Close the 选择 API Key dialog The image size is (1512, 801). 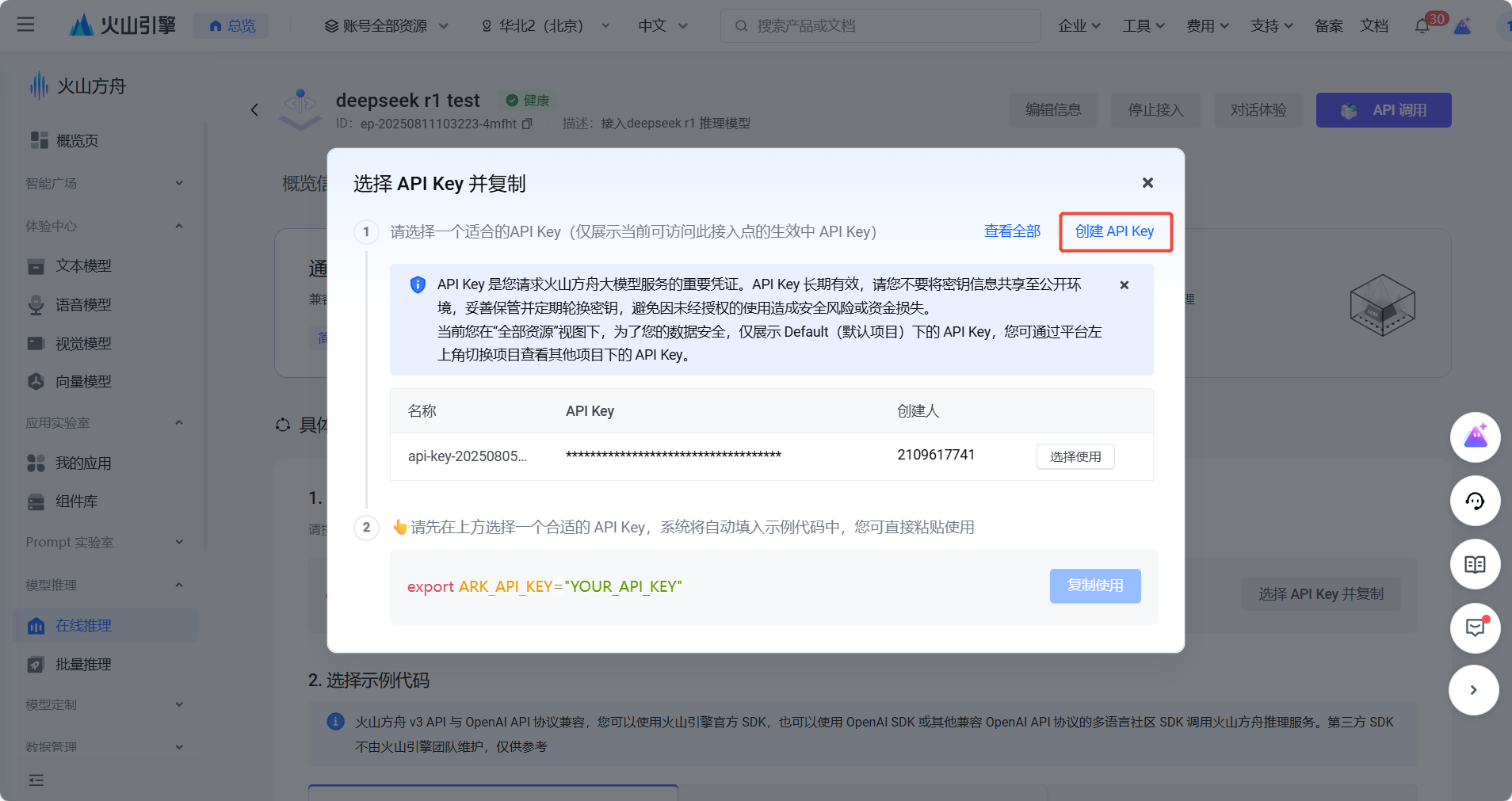point(1147,183)
